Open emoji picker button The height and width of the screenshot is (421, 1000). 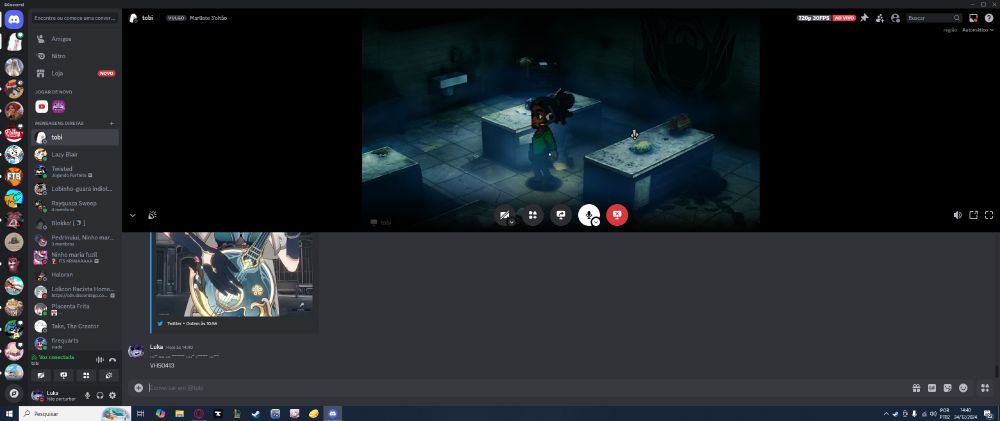(x=964, y=388)
